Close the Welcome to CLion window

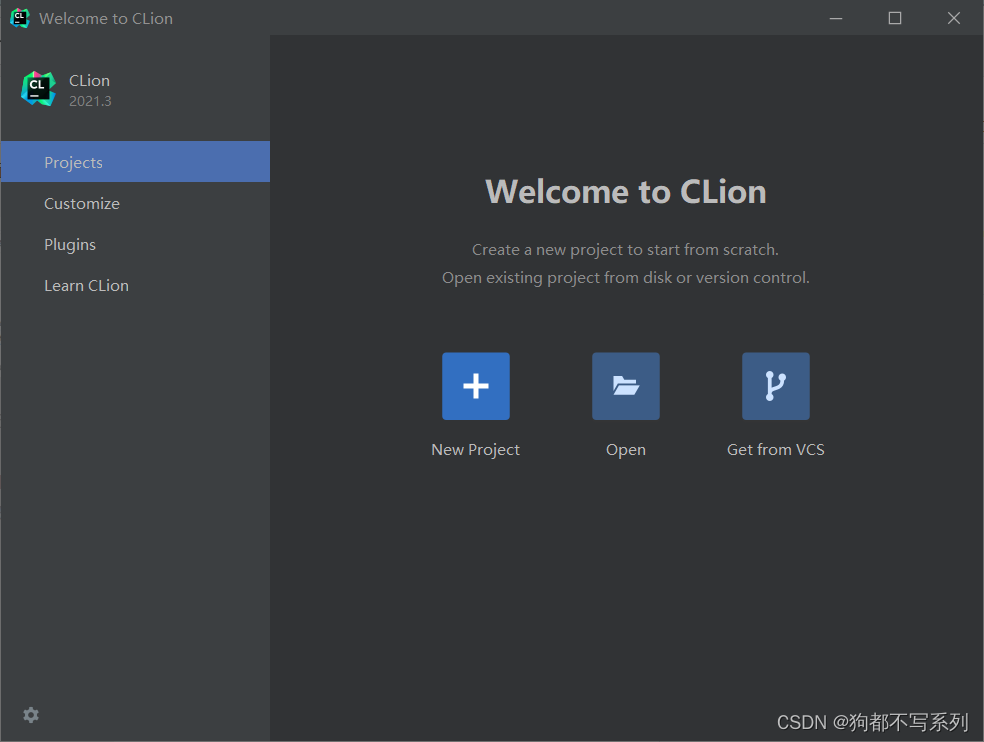(954, 18)
